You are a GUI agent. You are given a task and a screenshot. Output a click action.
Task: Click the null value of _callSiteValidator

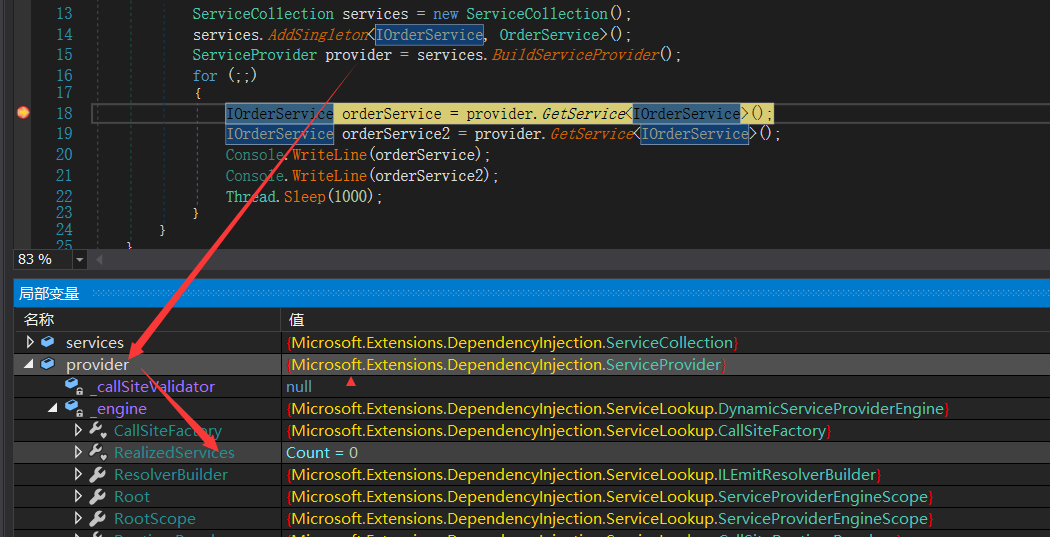[299, 386]
